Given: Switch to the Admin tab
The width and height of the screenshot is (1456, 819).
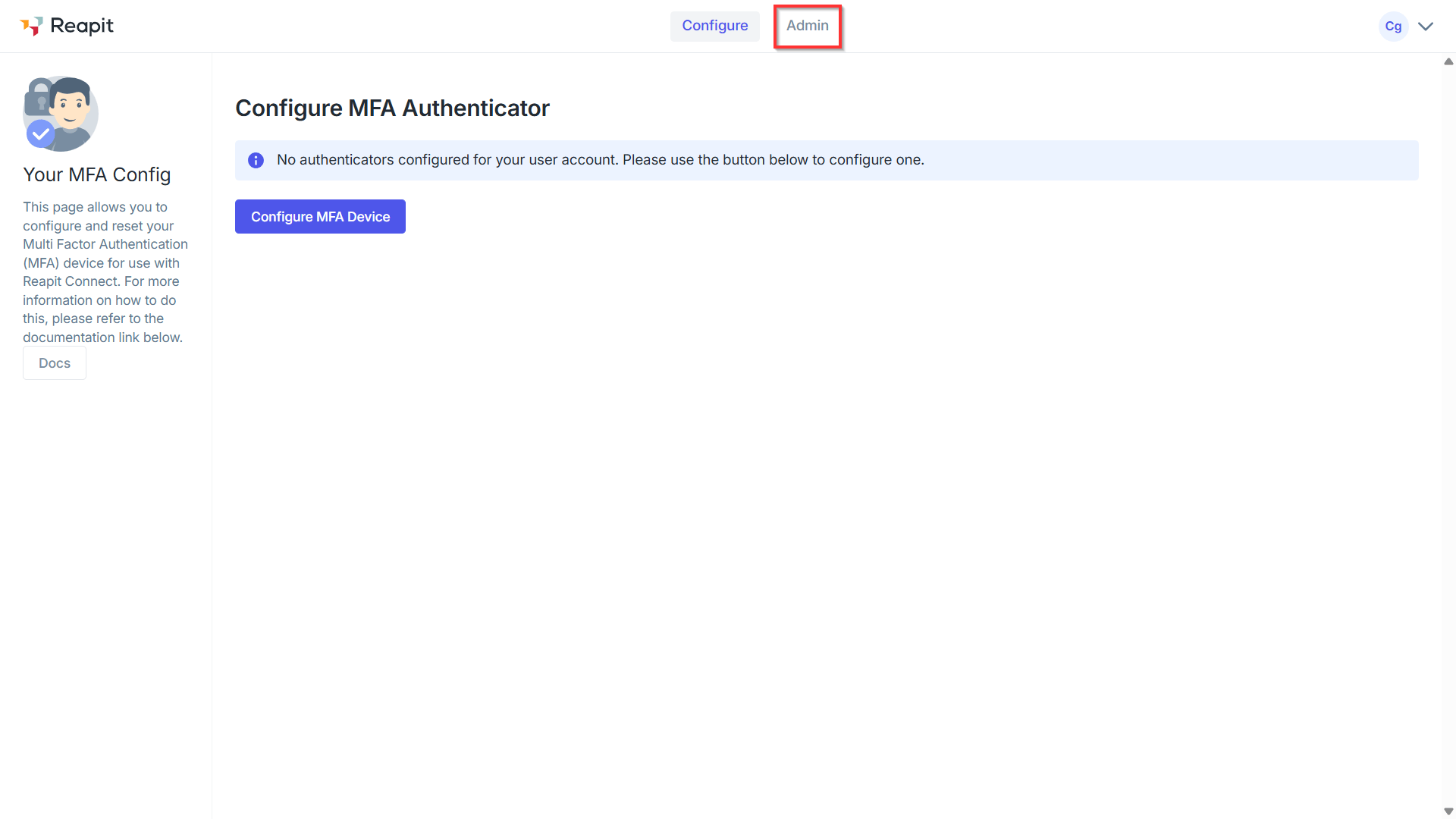Looking at the screenshot, I should 808,26.
